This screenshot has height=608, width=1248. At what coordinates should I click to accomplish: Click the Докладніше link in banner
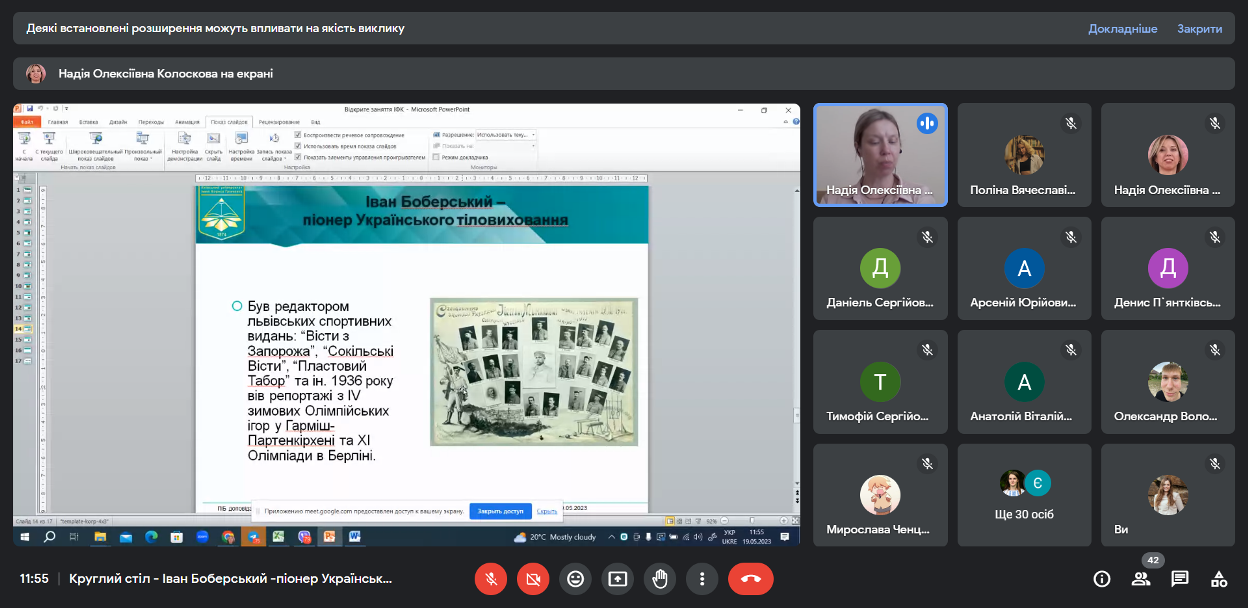pos(1122,29)
